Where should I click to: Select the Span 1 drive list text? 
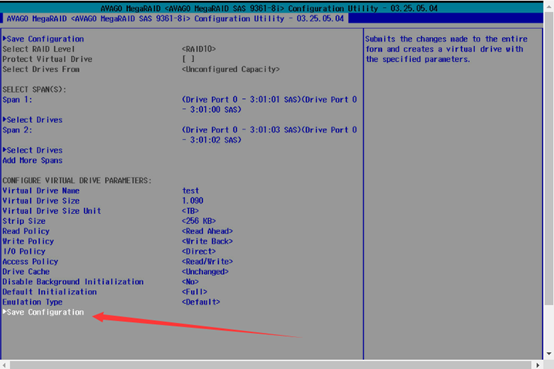click(269, 105)
